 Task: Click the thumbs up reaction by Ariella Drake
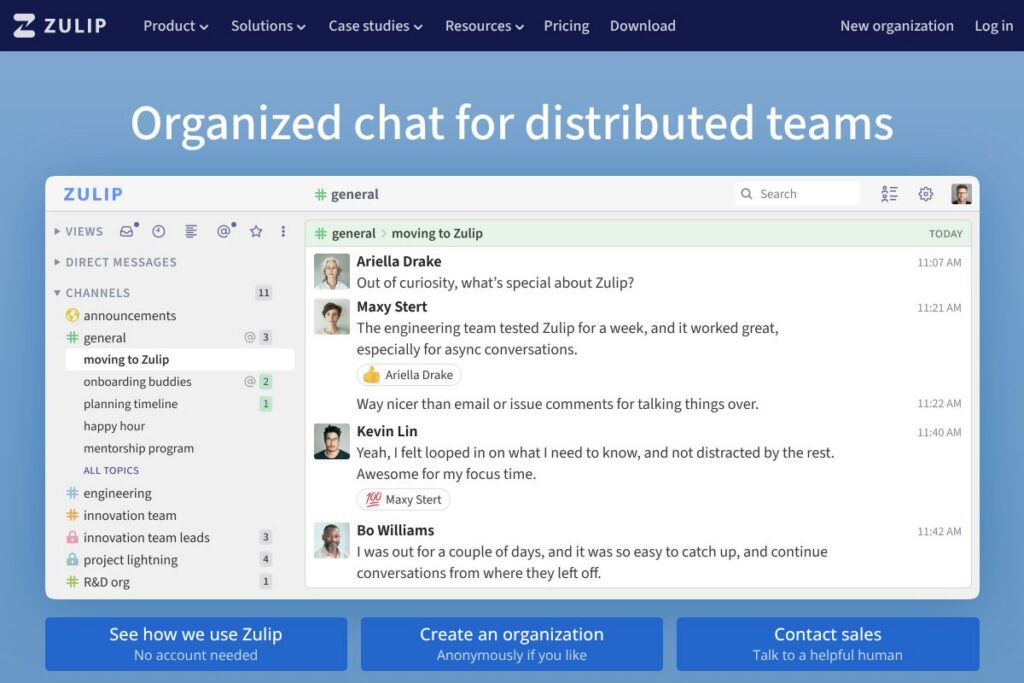pos(409,375)
